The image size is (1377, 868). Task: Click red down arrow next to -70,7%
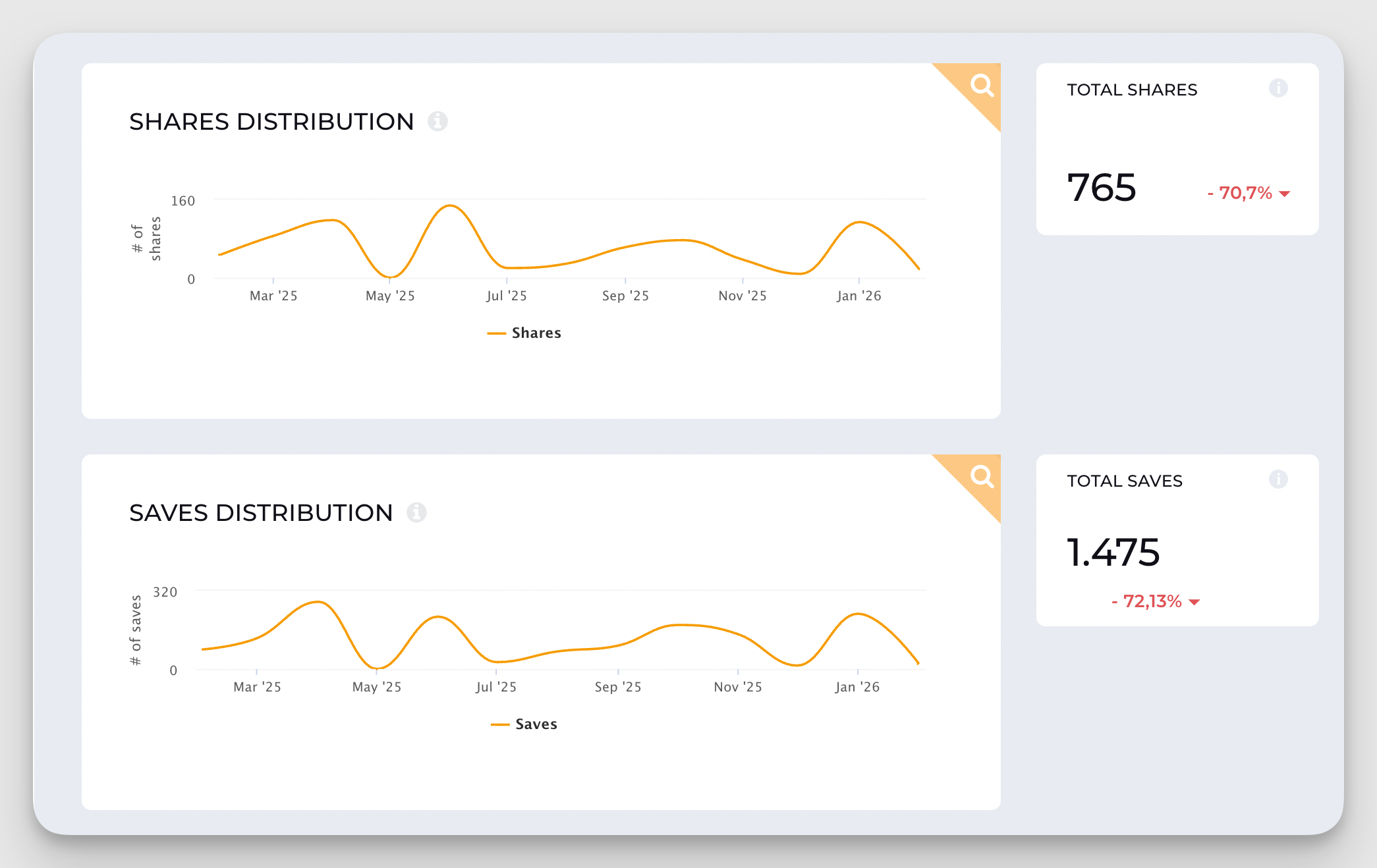click(1284, 194)
